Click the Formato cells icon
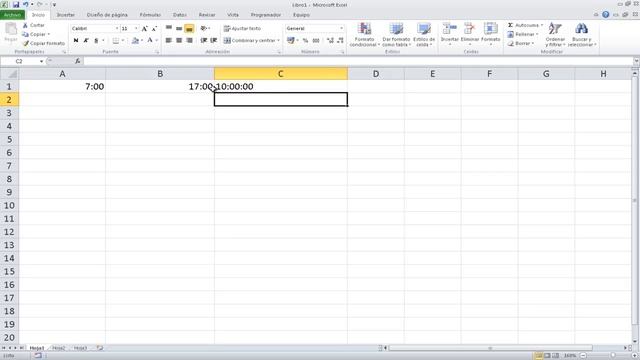 (490, 29)
